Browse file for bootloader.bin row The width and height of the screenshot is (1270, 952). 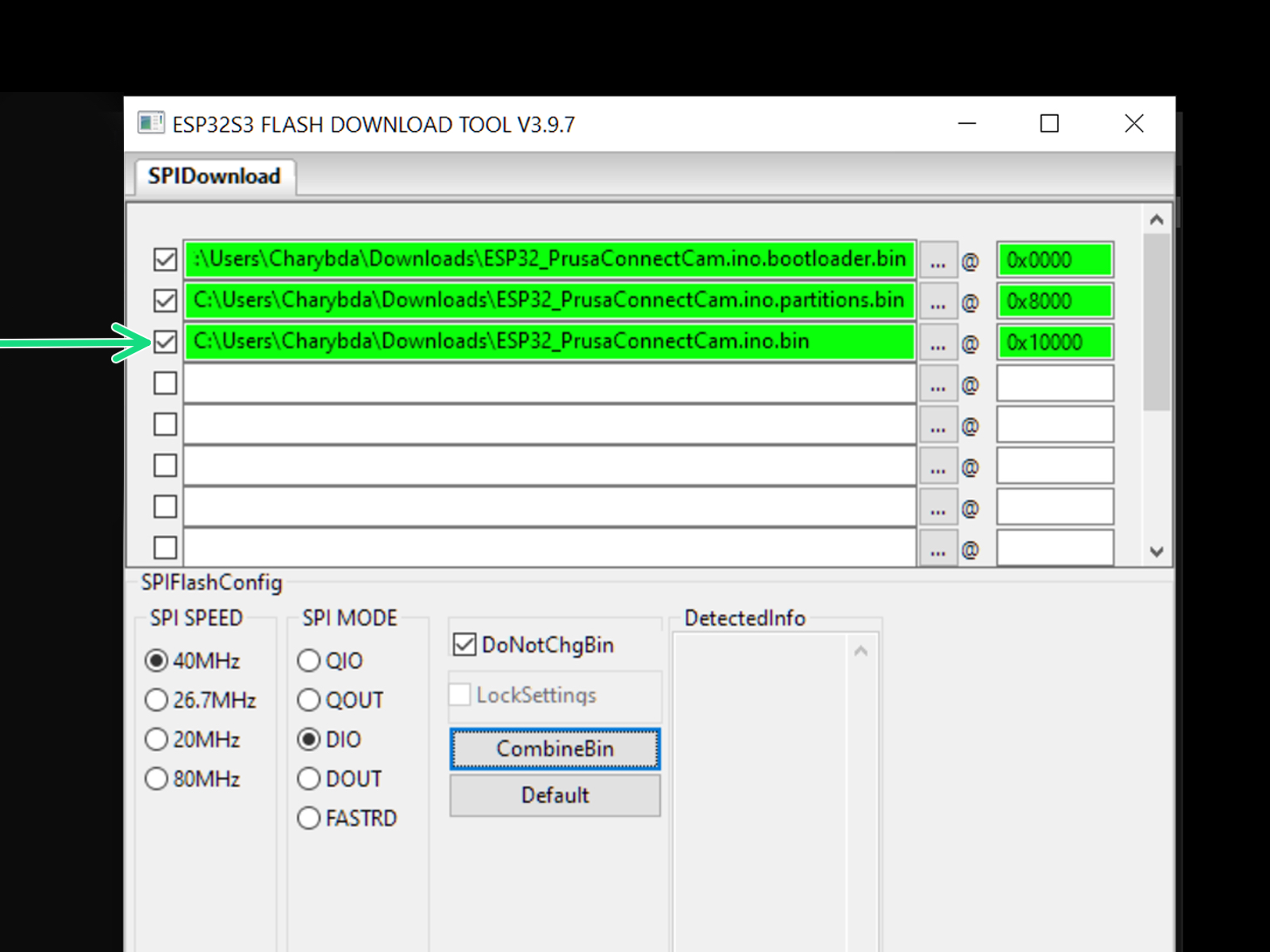point(938,260)
